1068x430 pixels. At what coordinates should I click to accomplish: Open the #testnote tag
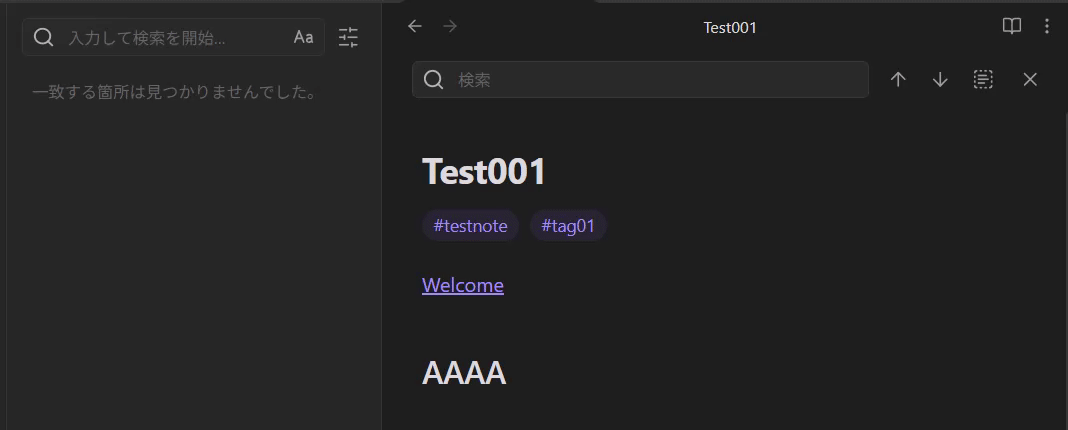pyautogui.click(x=471, y=226)
